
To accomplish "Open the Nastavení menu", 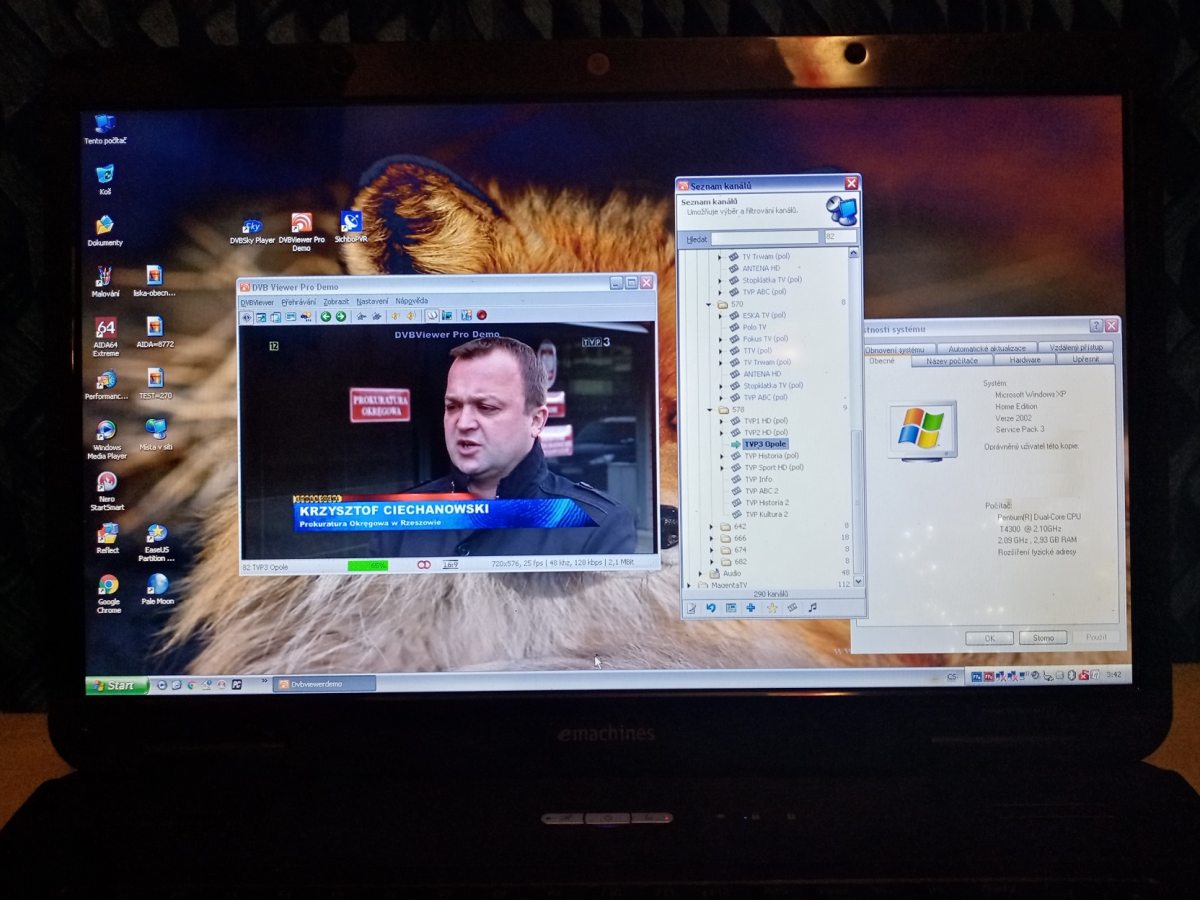I will [372, 301].
